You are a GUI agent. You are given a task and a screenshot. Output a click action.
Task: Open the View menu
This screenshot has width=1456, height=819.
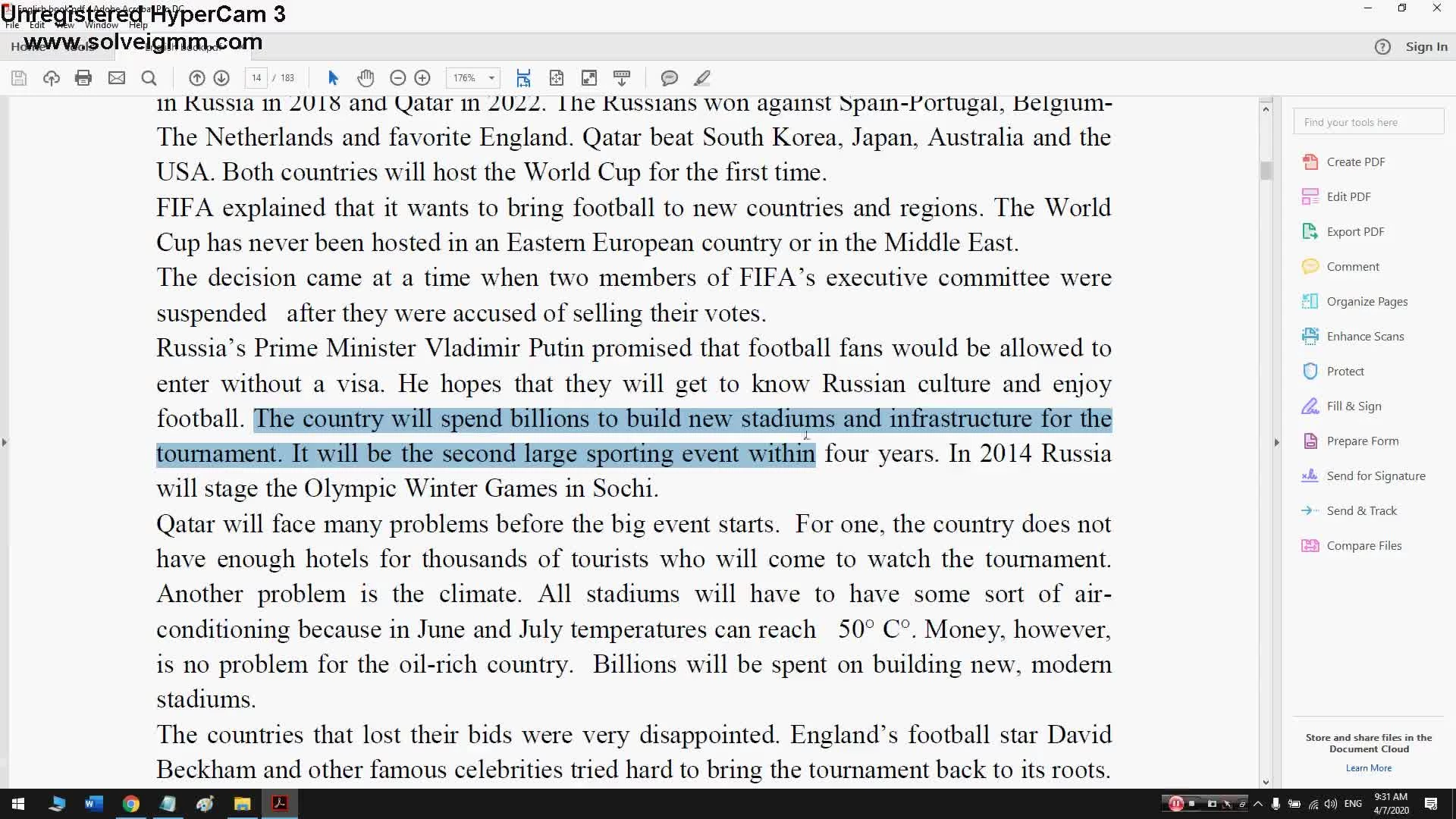(x=65, y=25)
